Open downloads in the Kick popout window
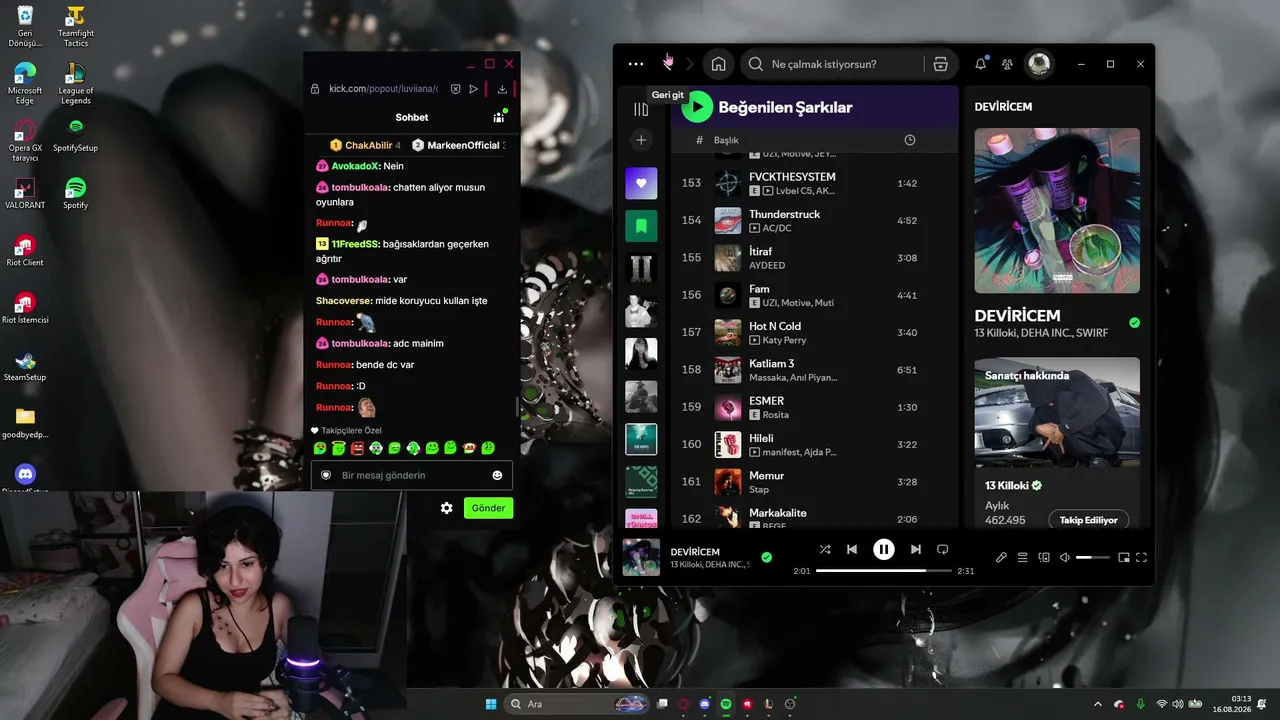Viewport: 1280px width, 720px height. pos(502,89)
